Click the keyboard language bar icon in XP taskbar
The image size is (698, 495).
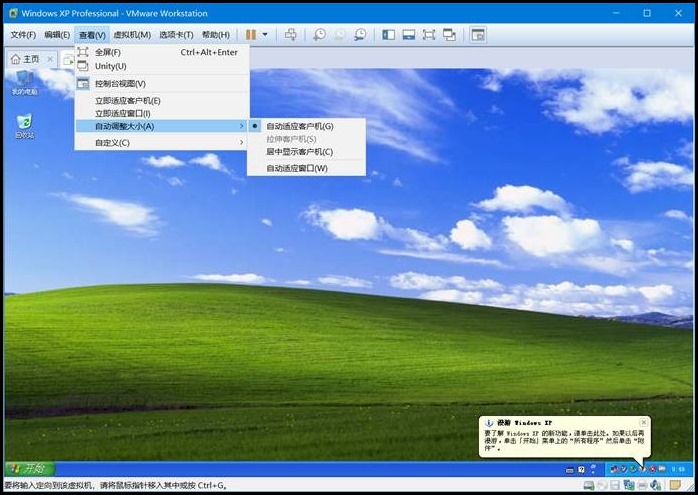pos(569,470)
